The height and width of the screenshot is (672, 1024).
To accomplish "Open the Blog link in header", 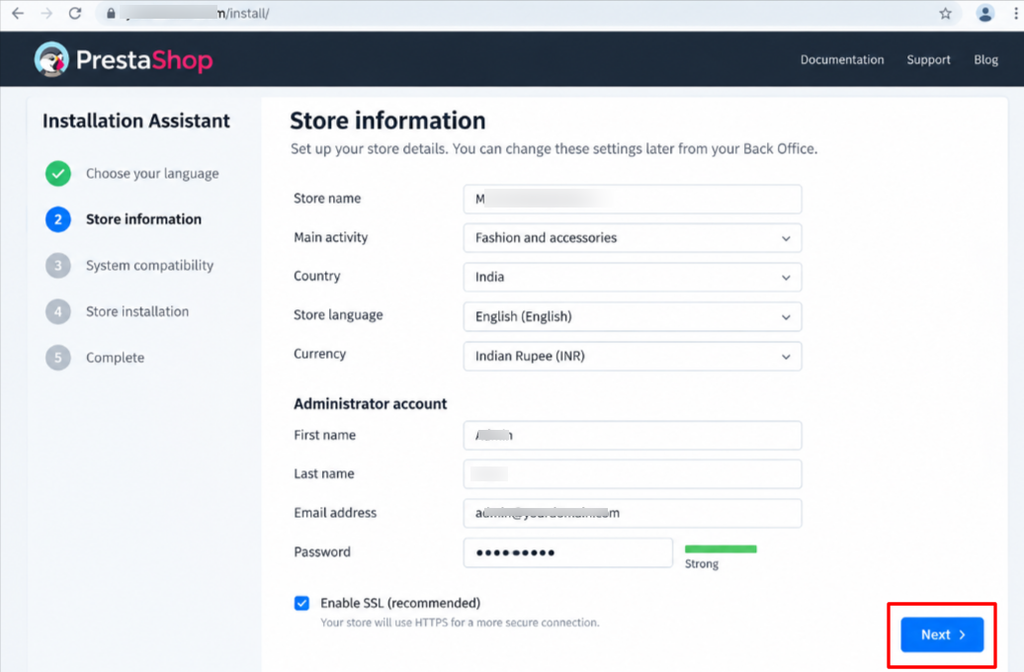I will tap(985, 59).
